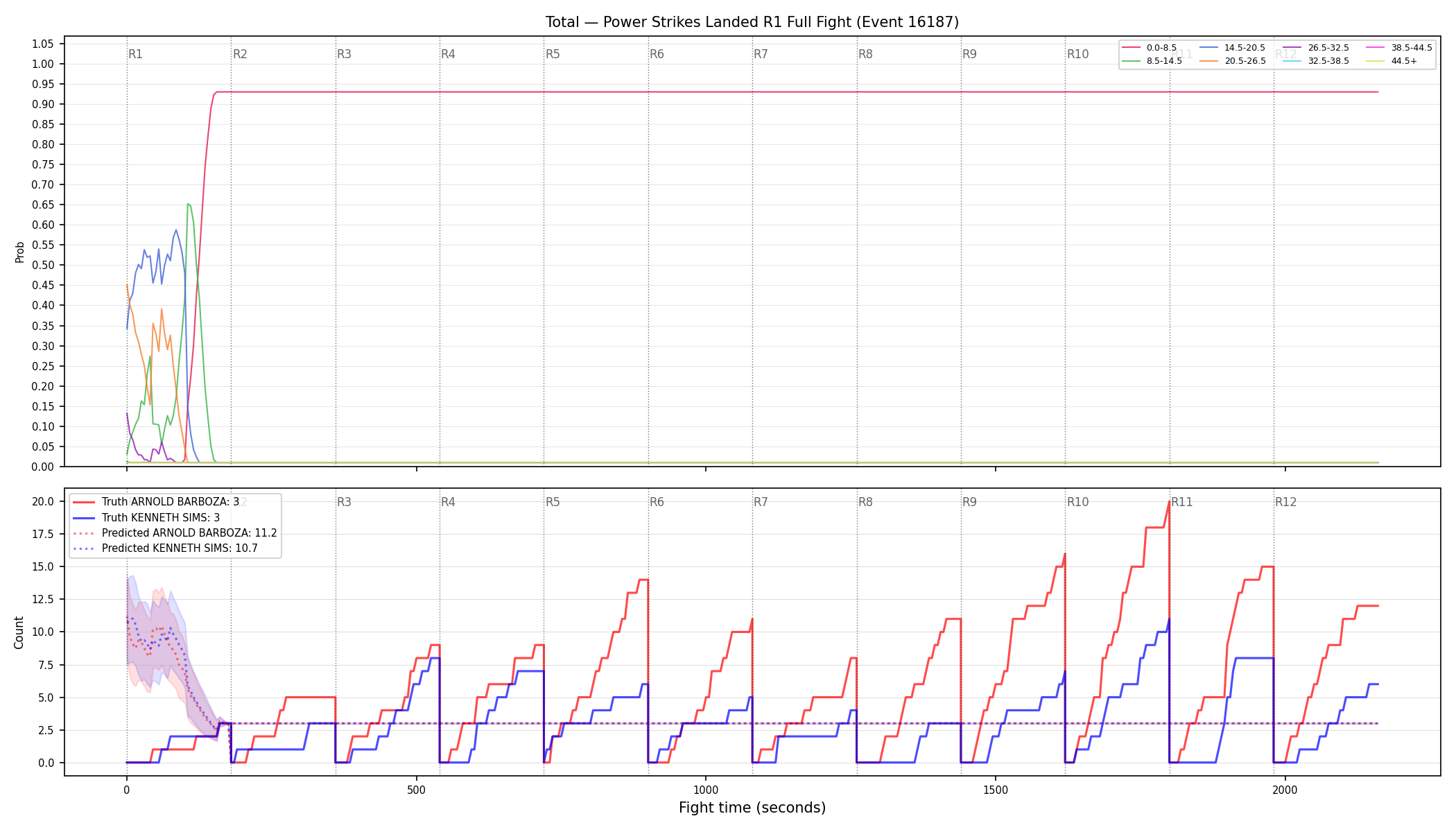1456x832 pixels.
Task: Click the 'Prob' y-axis label
Action: point(19,252)
